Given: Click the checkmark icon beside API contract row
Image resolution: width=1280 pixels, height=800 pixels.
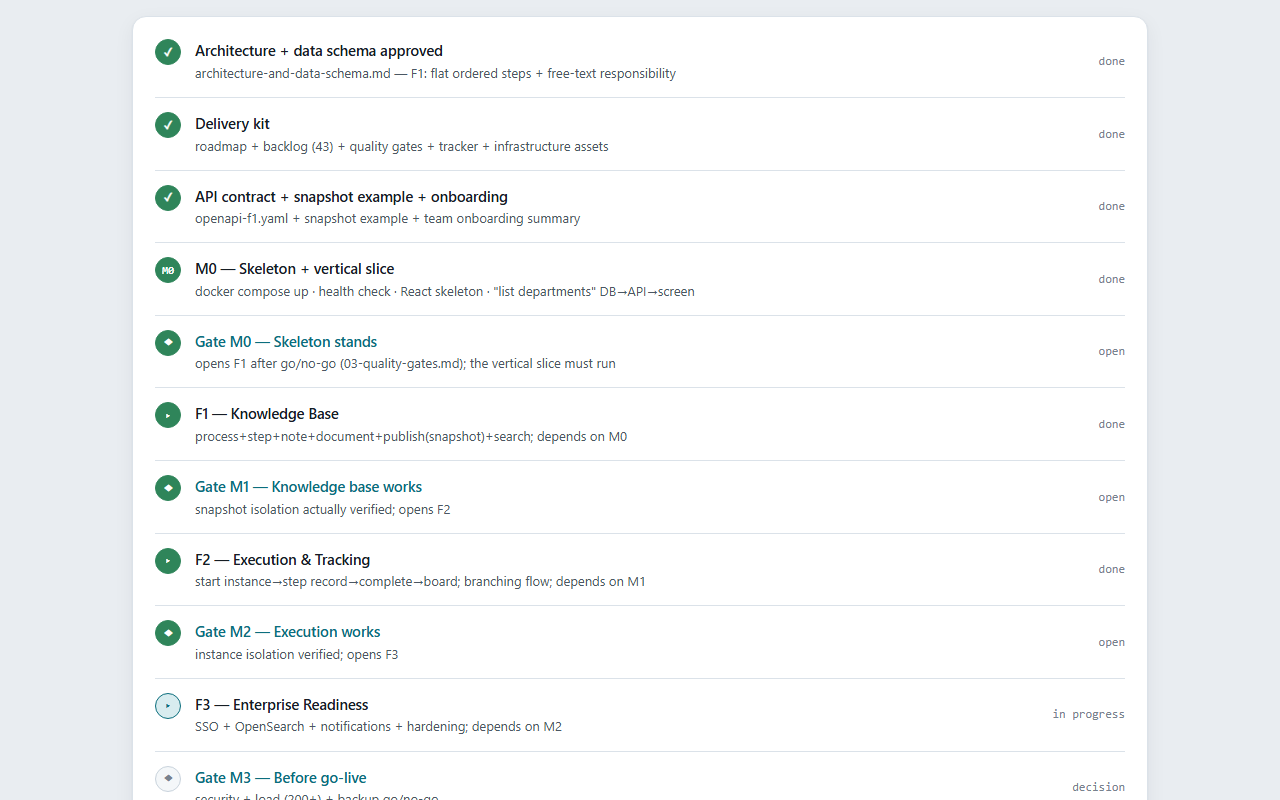Looking at the screenshot, I should click(168, 198).
